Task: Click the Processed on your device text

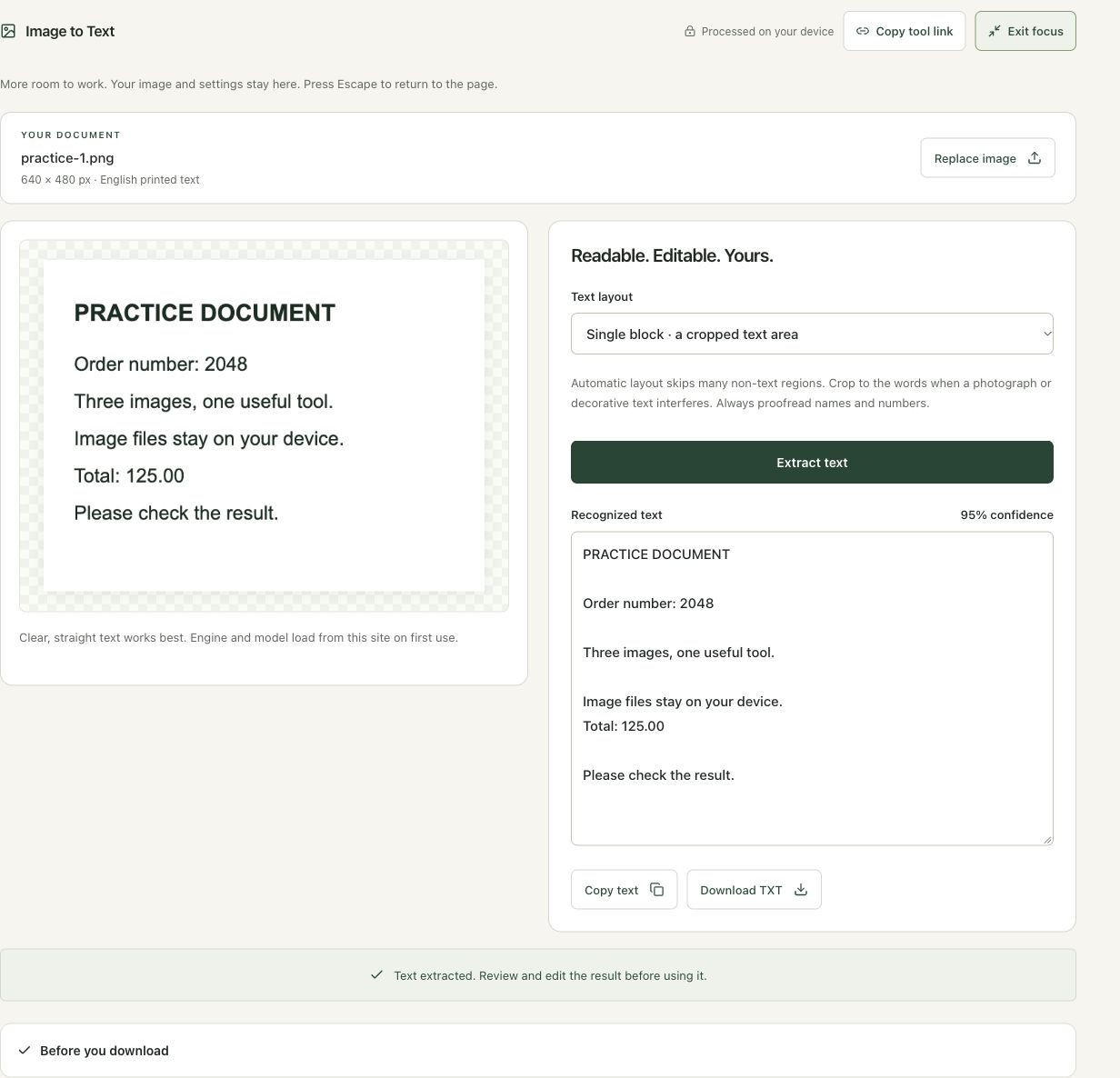Action: [x=767, y=31]
